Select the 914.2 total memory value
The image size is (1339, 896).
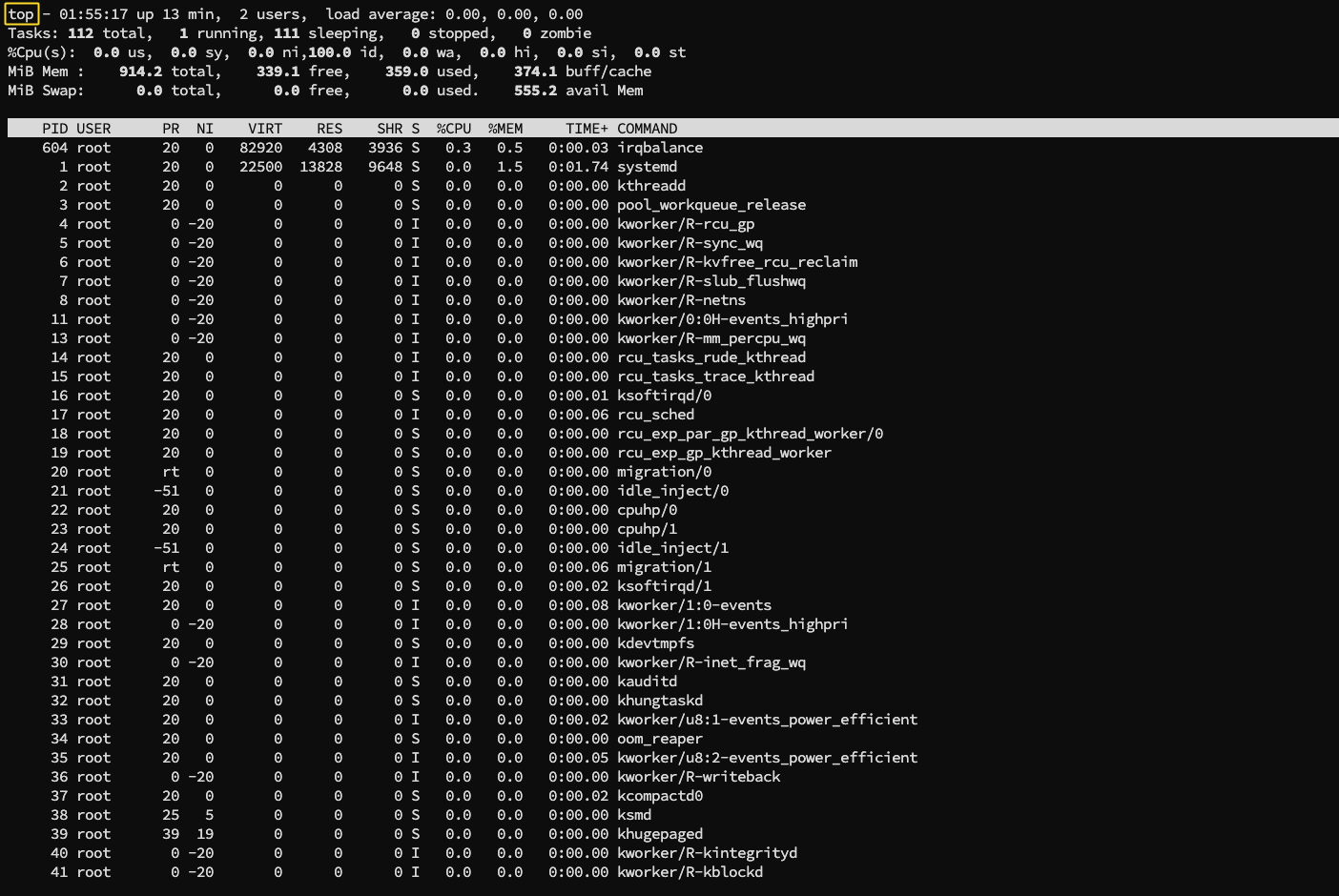(x=141, y=71)
